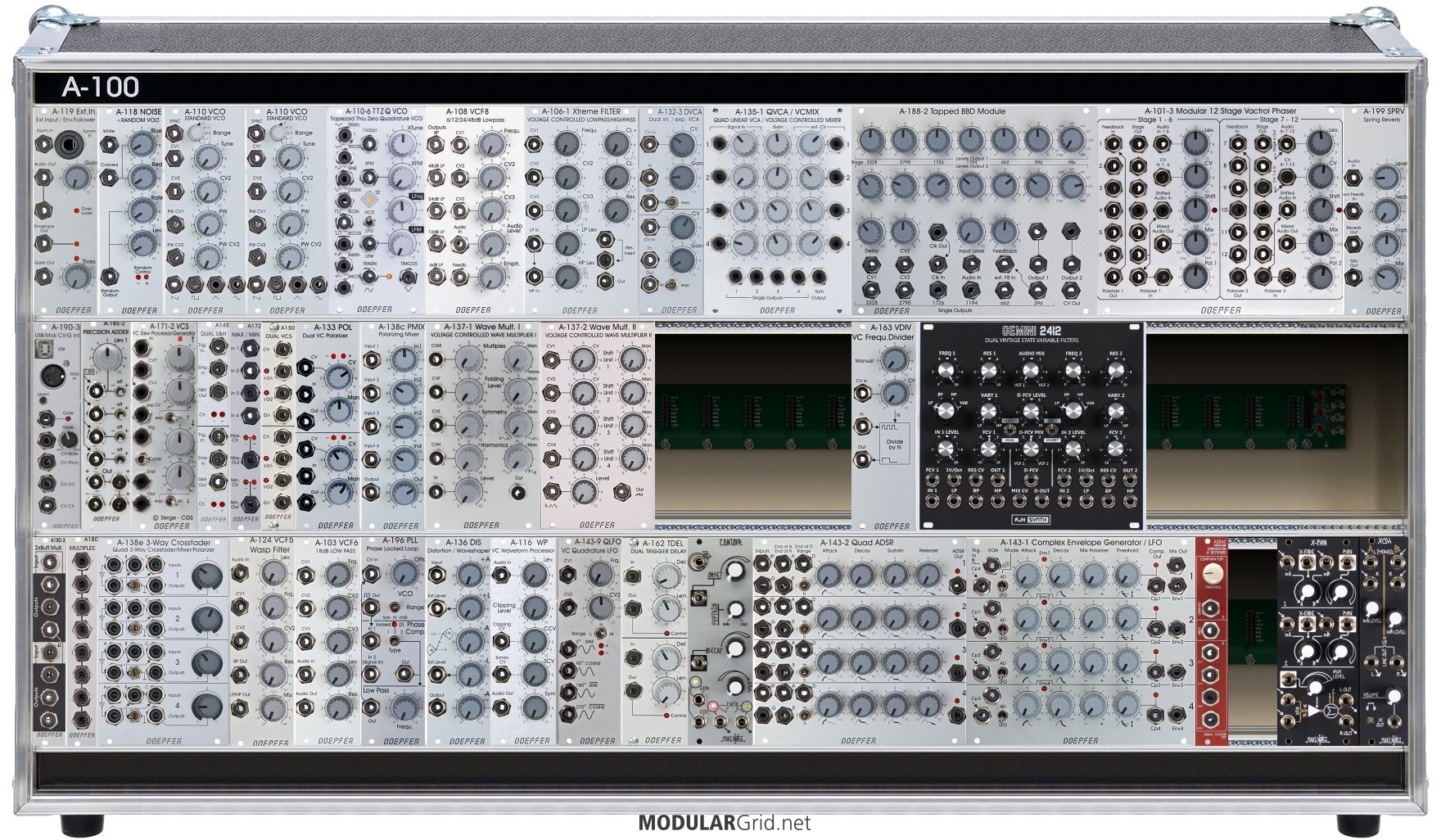Click the 48dB LP output jack on A-108
Viewport: 1450px width, 840px height.
point(436,179)
